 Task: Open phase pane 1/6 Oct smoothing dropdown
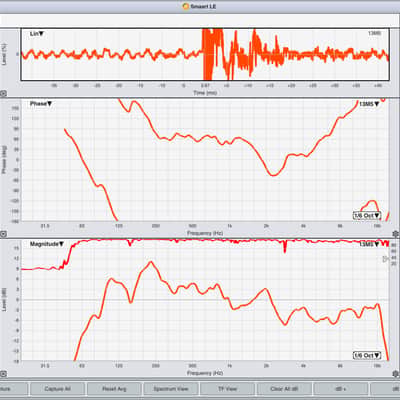pos(367,215)
